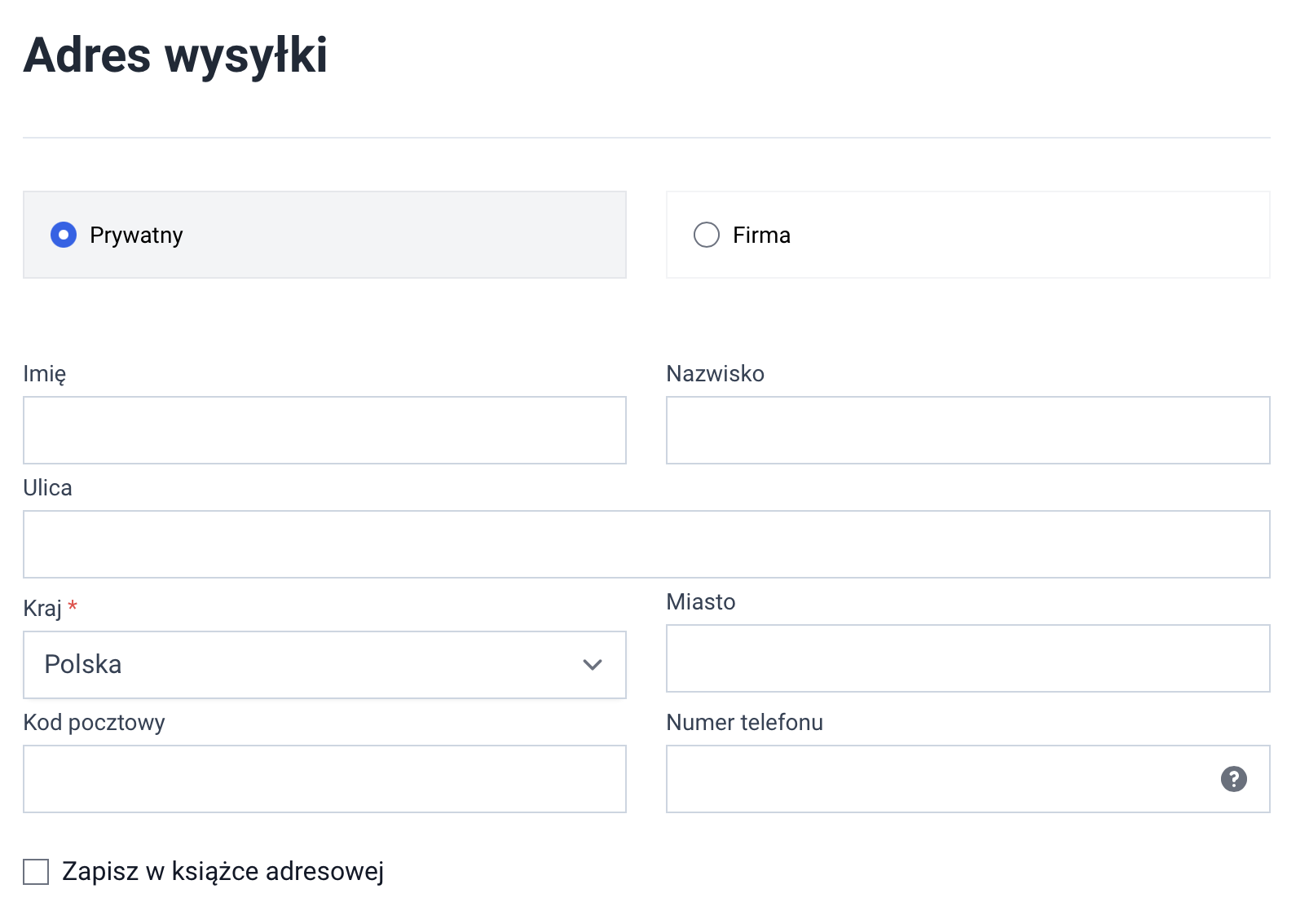Screen dimensions: 1309x924
Task: Click into the Nazwisko input field
Action: pos(967,430)
